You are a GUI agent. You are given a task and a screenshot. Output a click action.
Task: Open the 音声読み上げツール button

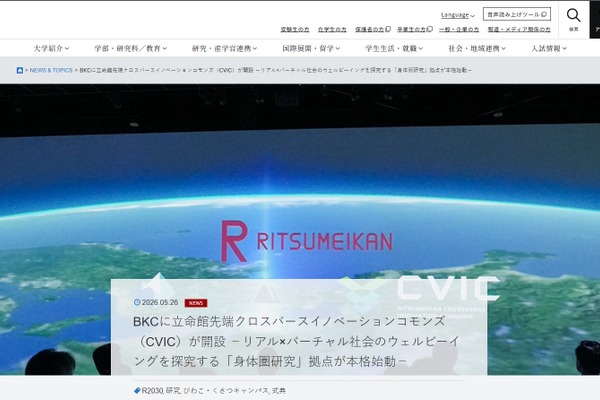pyautogui.click(x=517, y=14)
